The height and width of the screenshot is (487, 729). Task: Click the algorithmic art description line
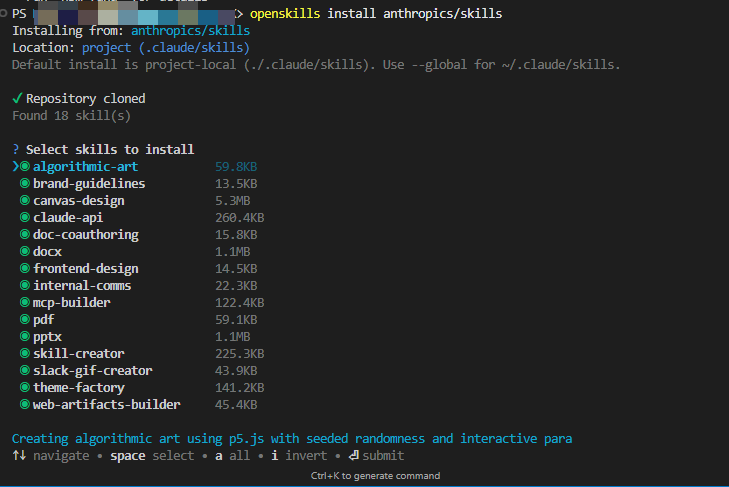292,439
